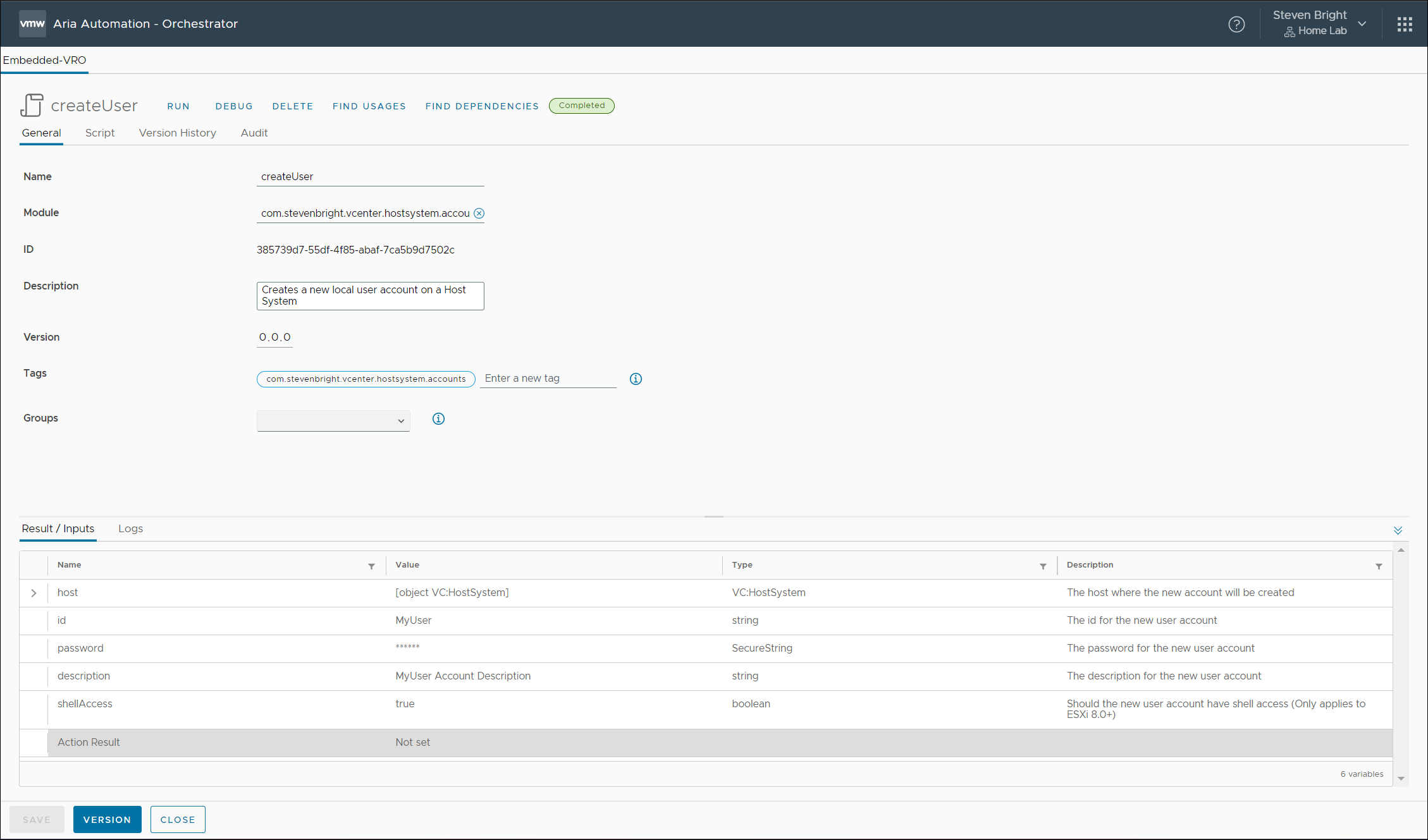Click the info icon next to Tags

click(636, 379)
